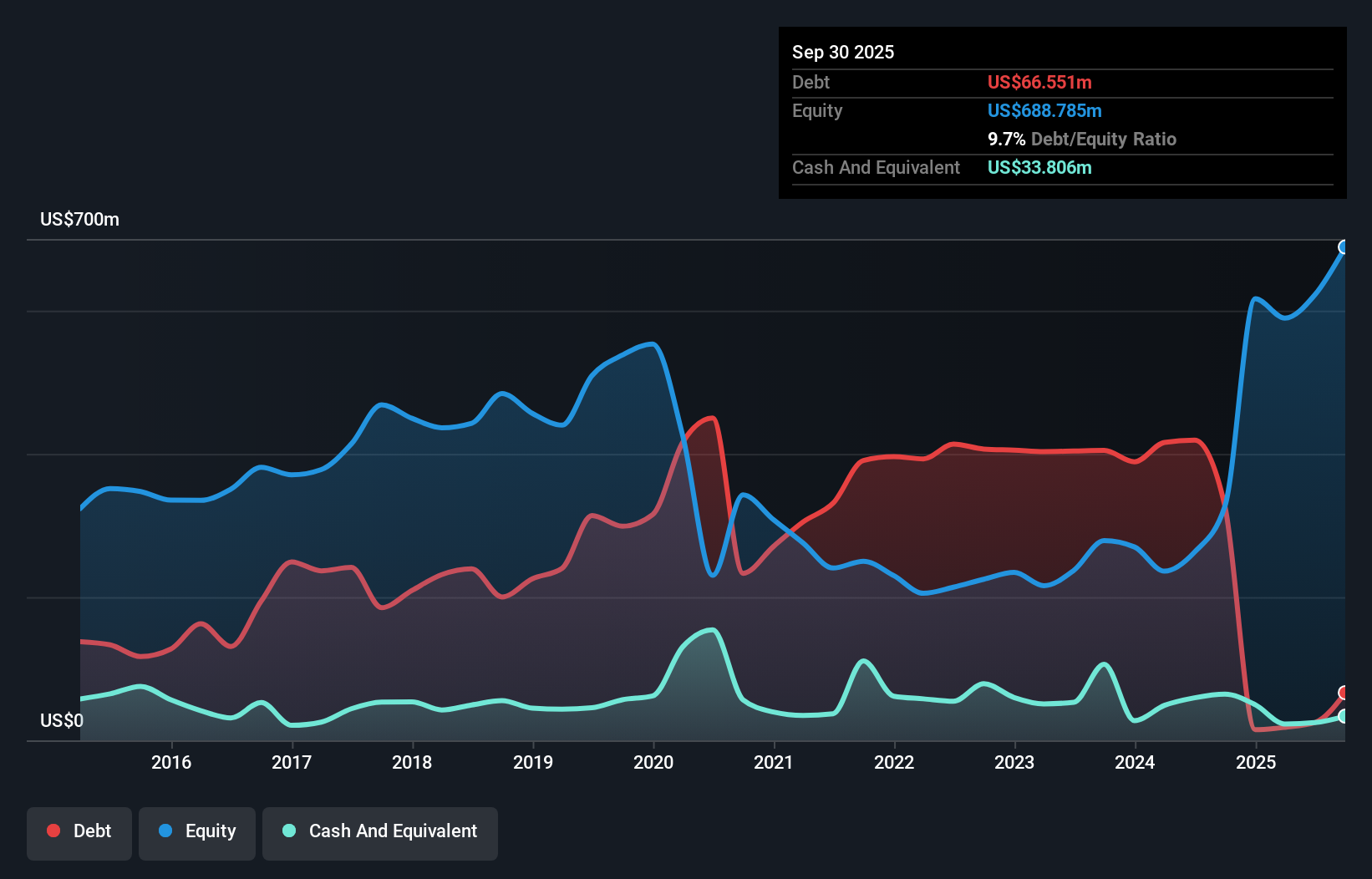This screenshot has width=1372, height=879.
Task: Click the Cash endpoint marker at Sep 2025
Action: (1344, 716)
